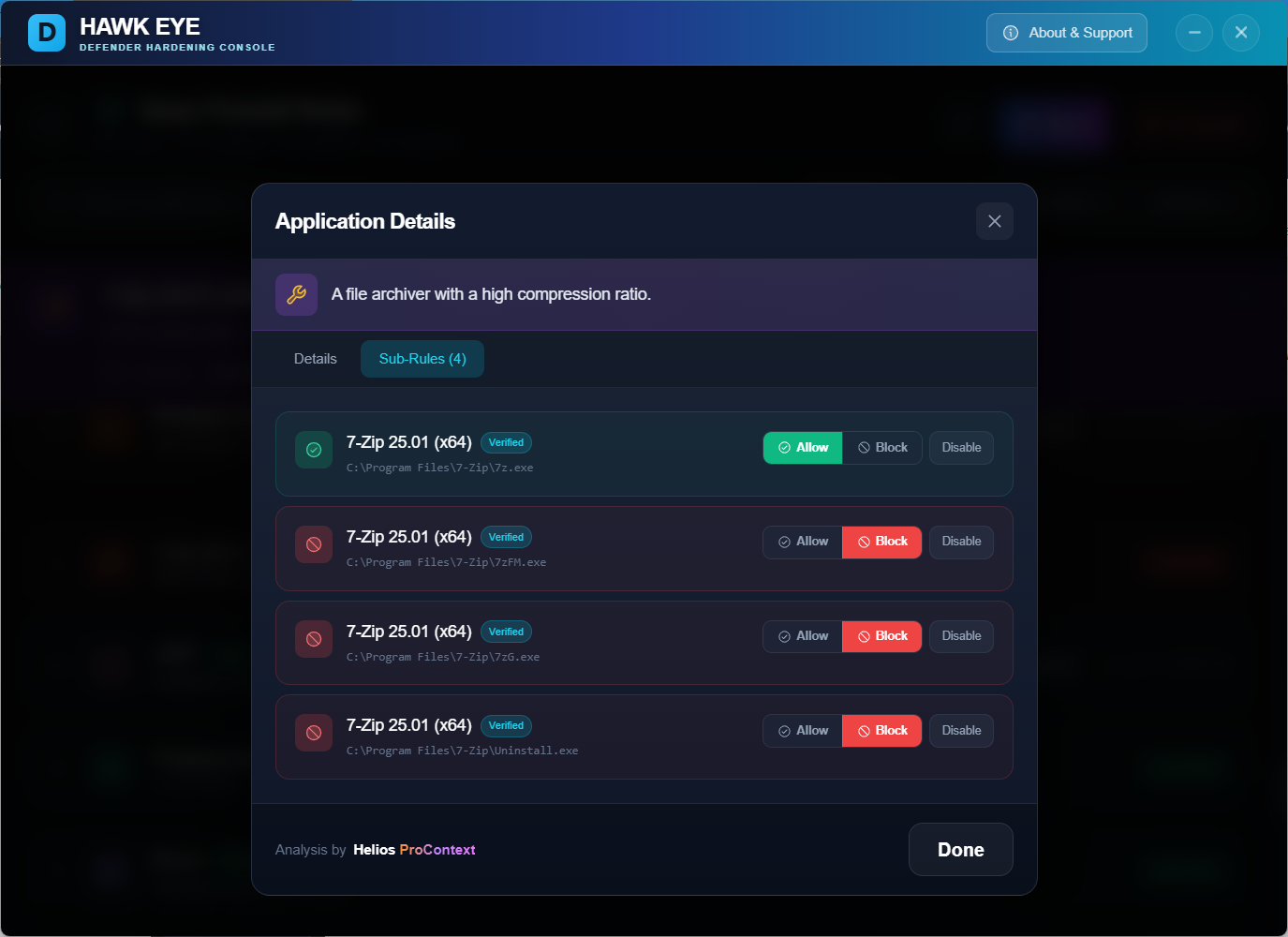The image size is (1288, 937).
Task: Click the Verified badge on the 7z.exe row
Action: point(506,442)
